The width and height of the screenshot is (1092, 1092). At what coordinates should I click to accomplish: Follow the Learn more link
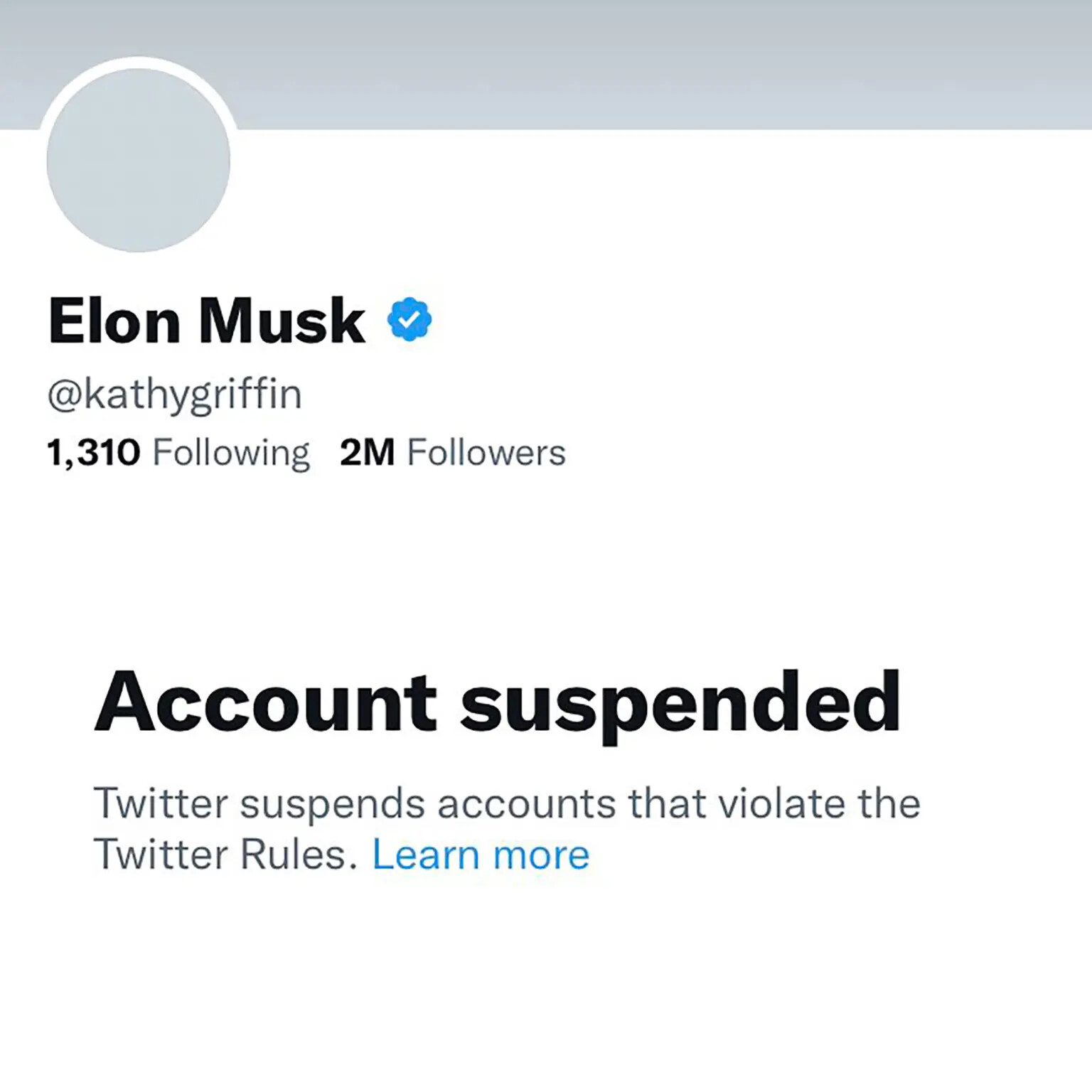[481, 855]
